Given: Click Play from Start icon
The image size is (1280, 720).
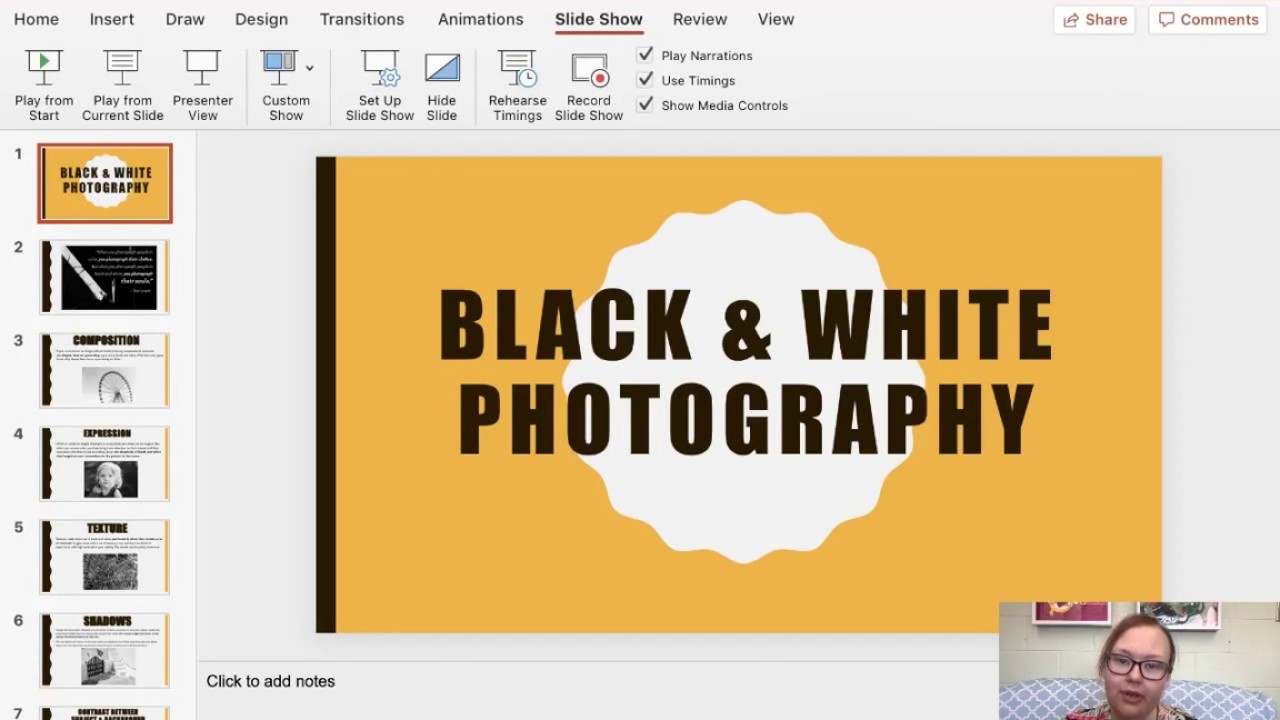Looking at the screenshot, I should point(44,67).
